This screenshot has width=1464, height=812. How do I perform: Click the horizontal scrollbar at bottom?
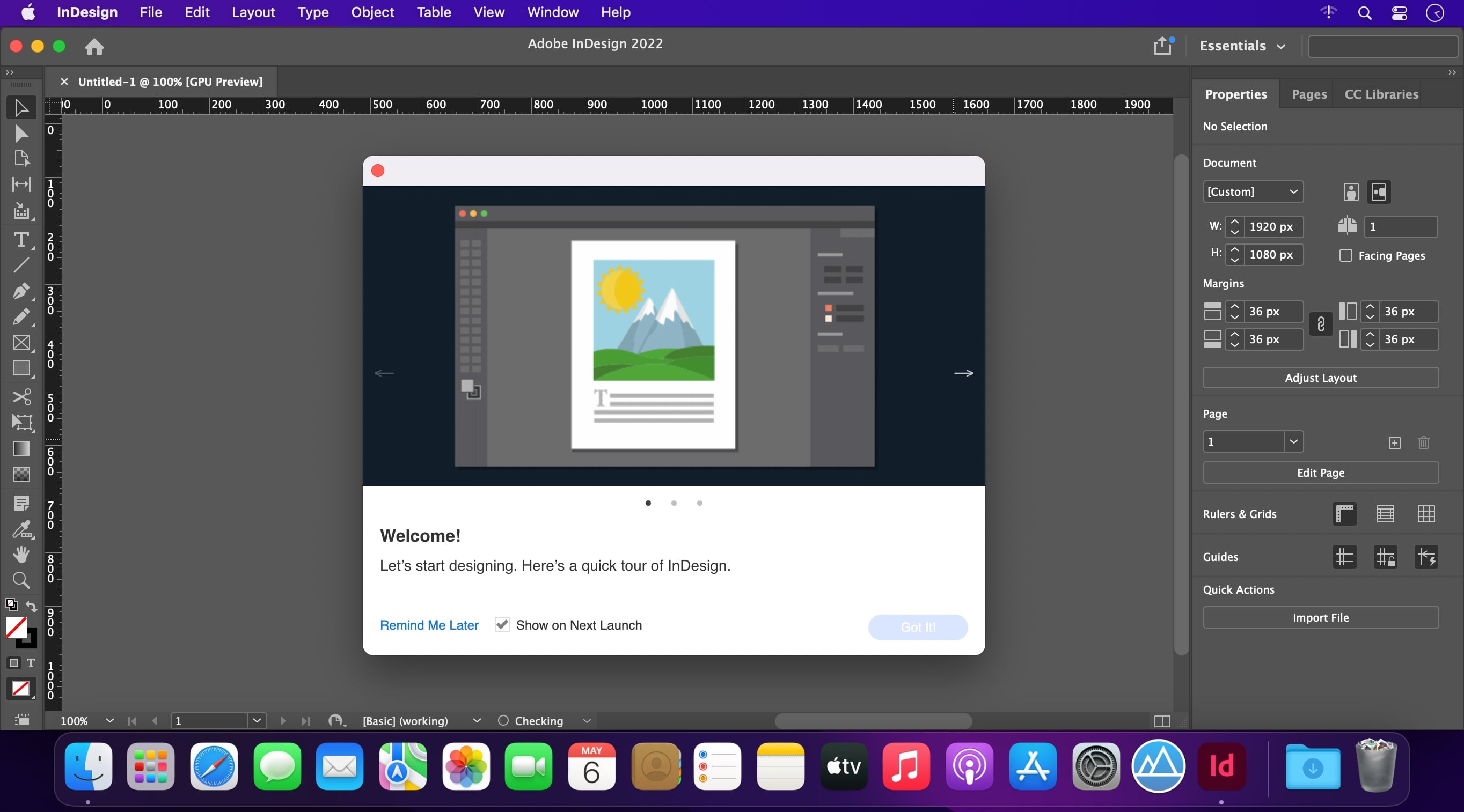point(873,721)
